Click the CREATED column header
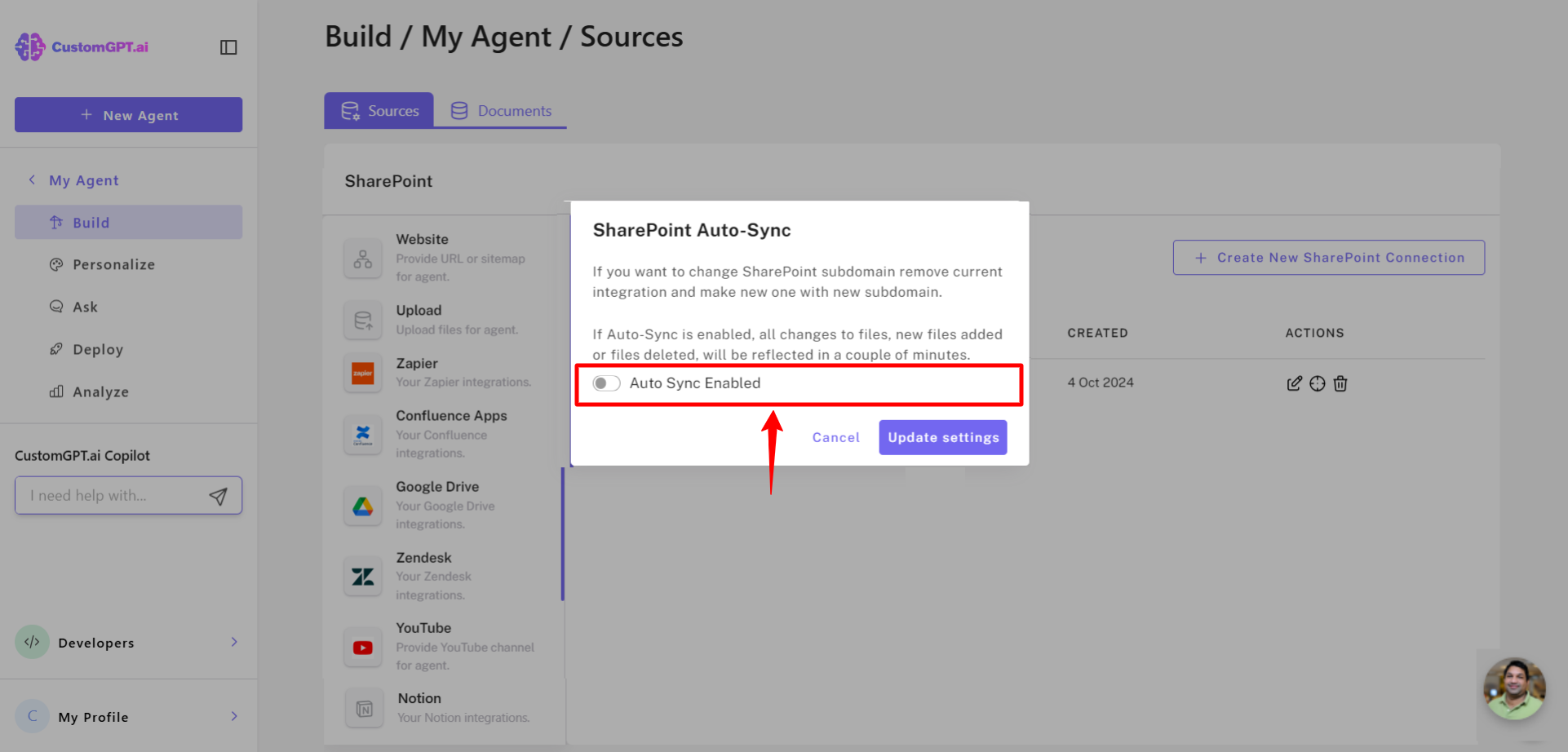This screenshot has width=1568, height=752. [x=1097, y=333]
